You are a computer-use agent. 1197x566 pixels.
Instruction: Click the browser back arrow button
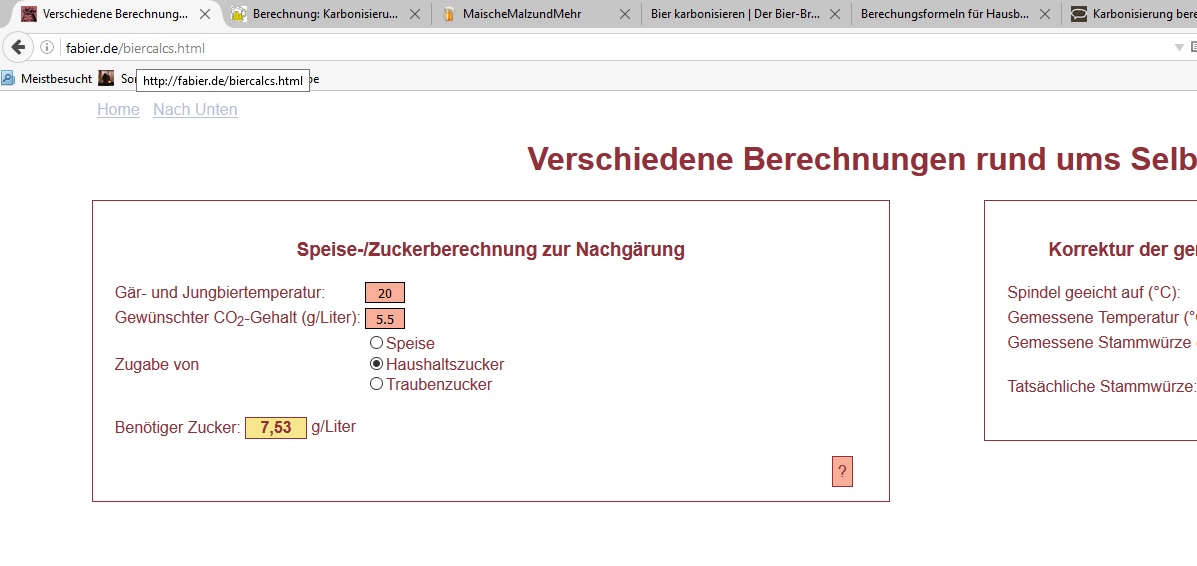click(17, 48)
